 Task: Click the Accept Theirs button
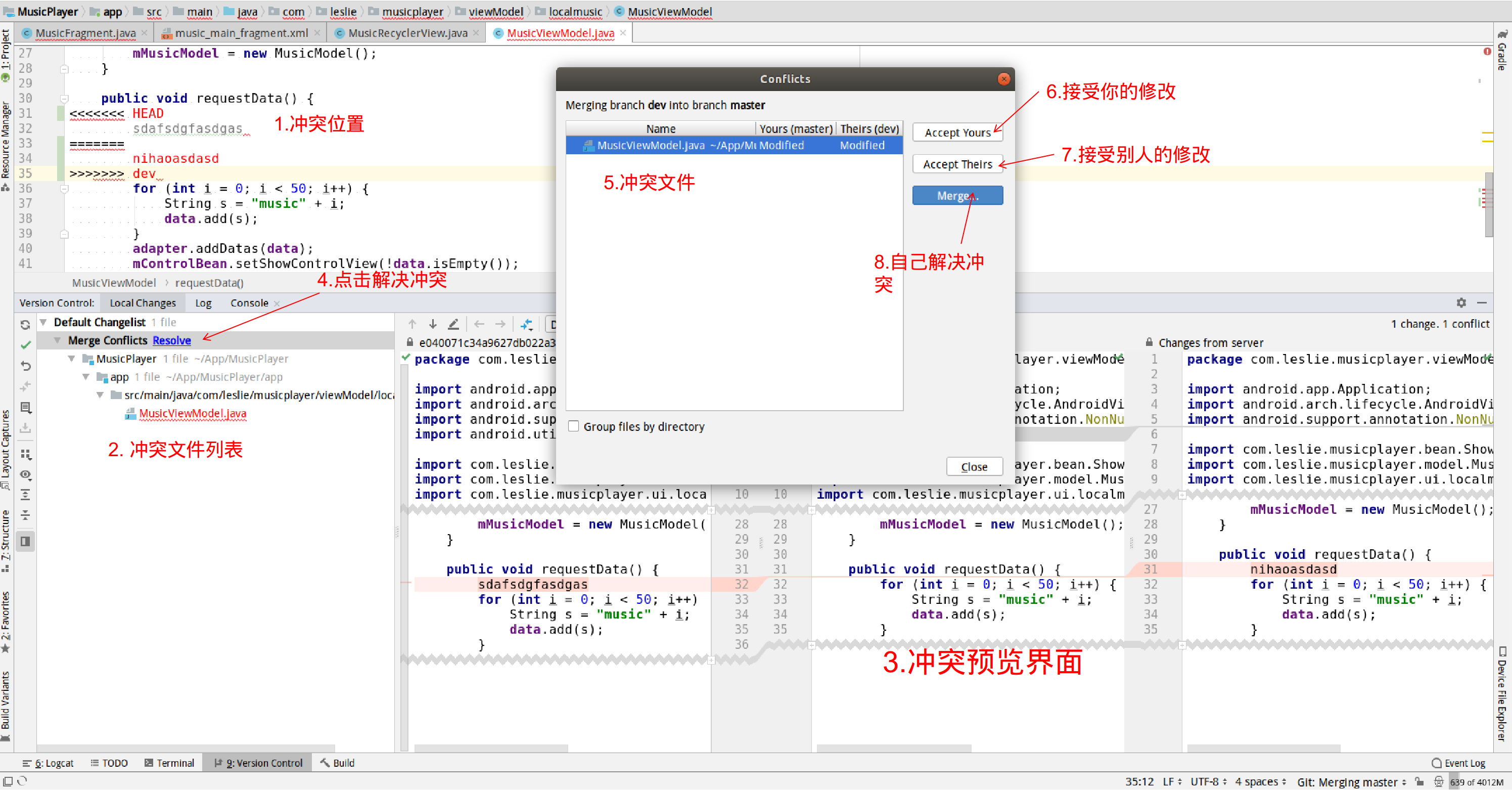[957, 164]
